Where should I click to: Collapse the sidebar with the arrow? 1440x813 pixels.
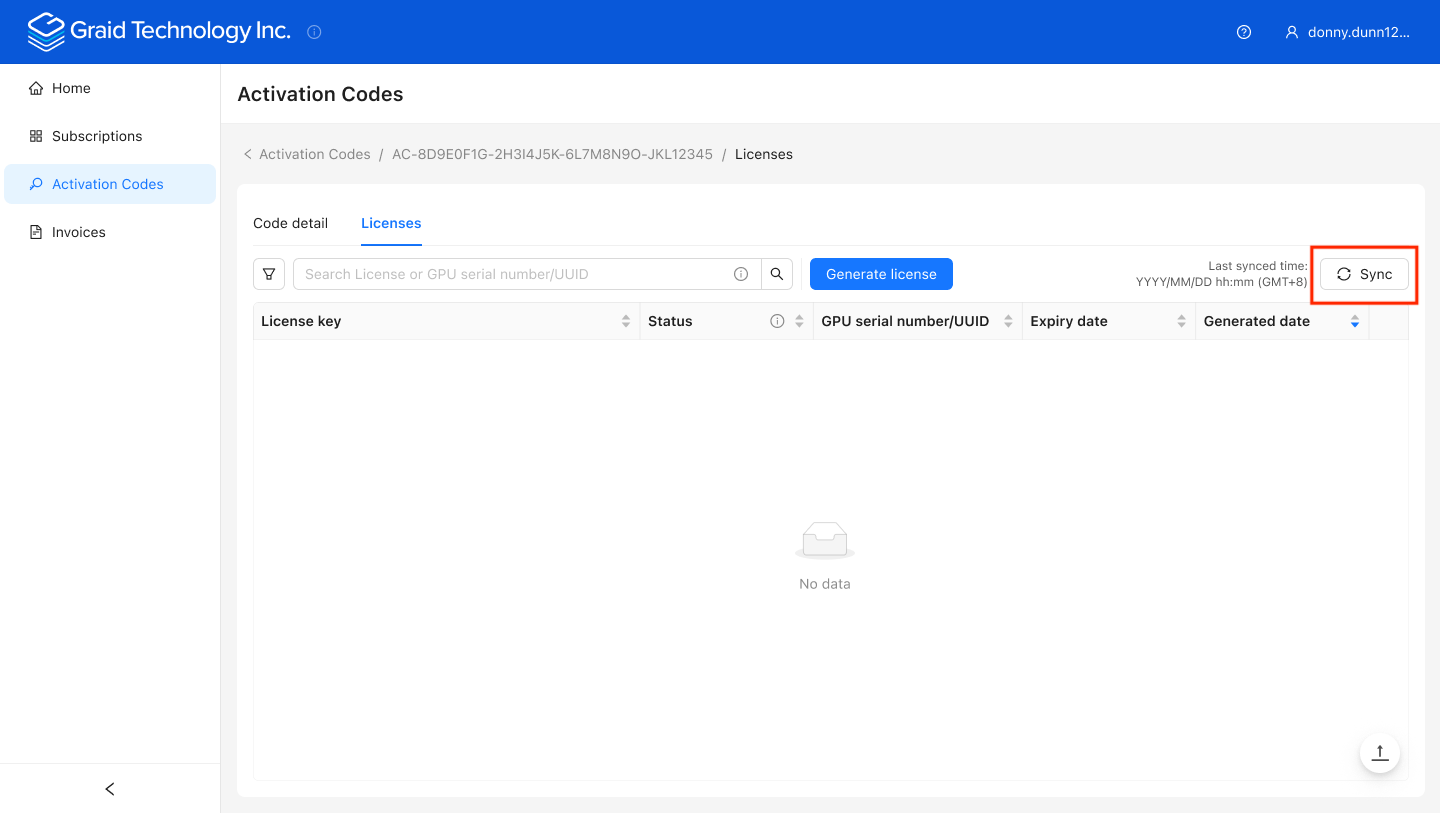click(x=110, y=789)
